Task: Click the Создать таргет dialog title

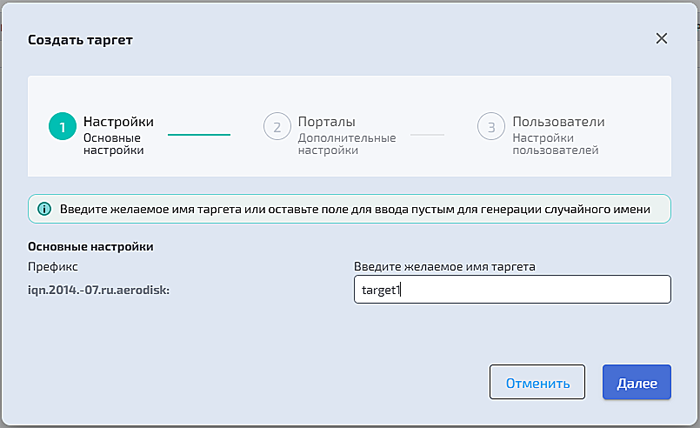Action: click(80, 40)
